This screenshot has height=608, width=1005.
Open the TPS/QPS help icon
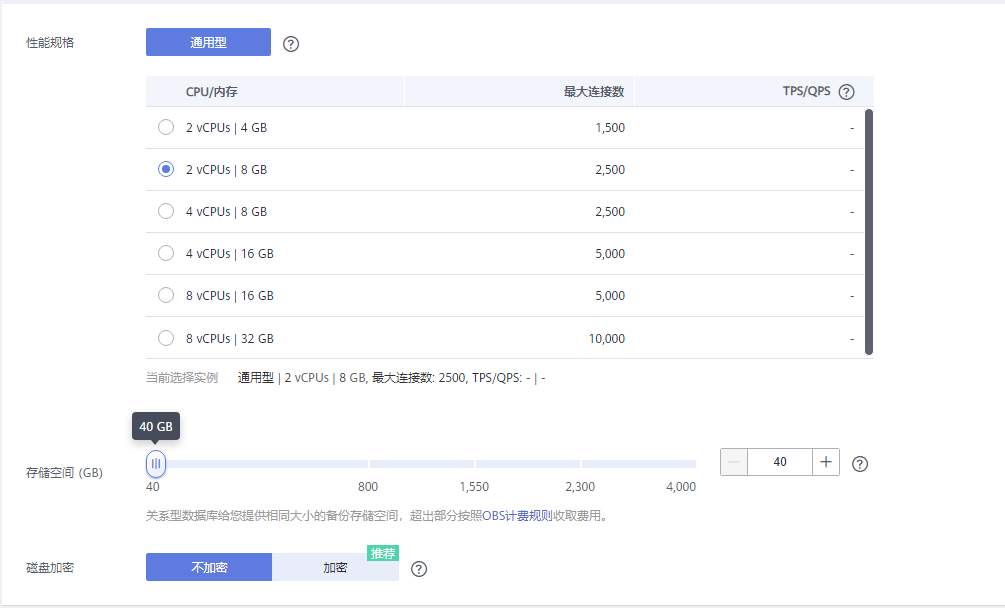click(846, 92)
